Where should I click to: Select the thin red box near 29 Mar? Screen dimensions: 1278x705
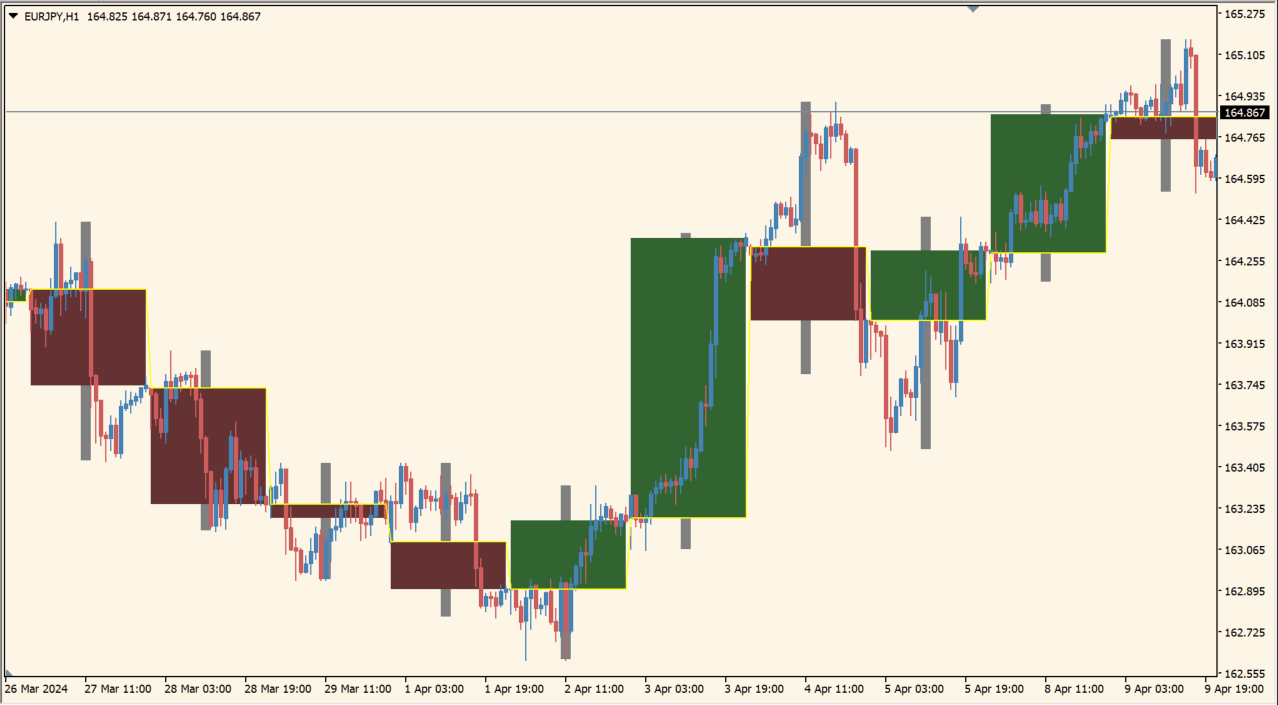pyautogui.click(x=328, y=511)
